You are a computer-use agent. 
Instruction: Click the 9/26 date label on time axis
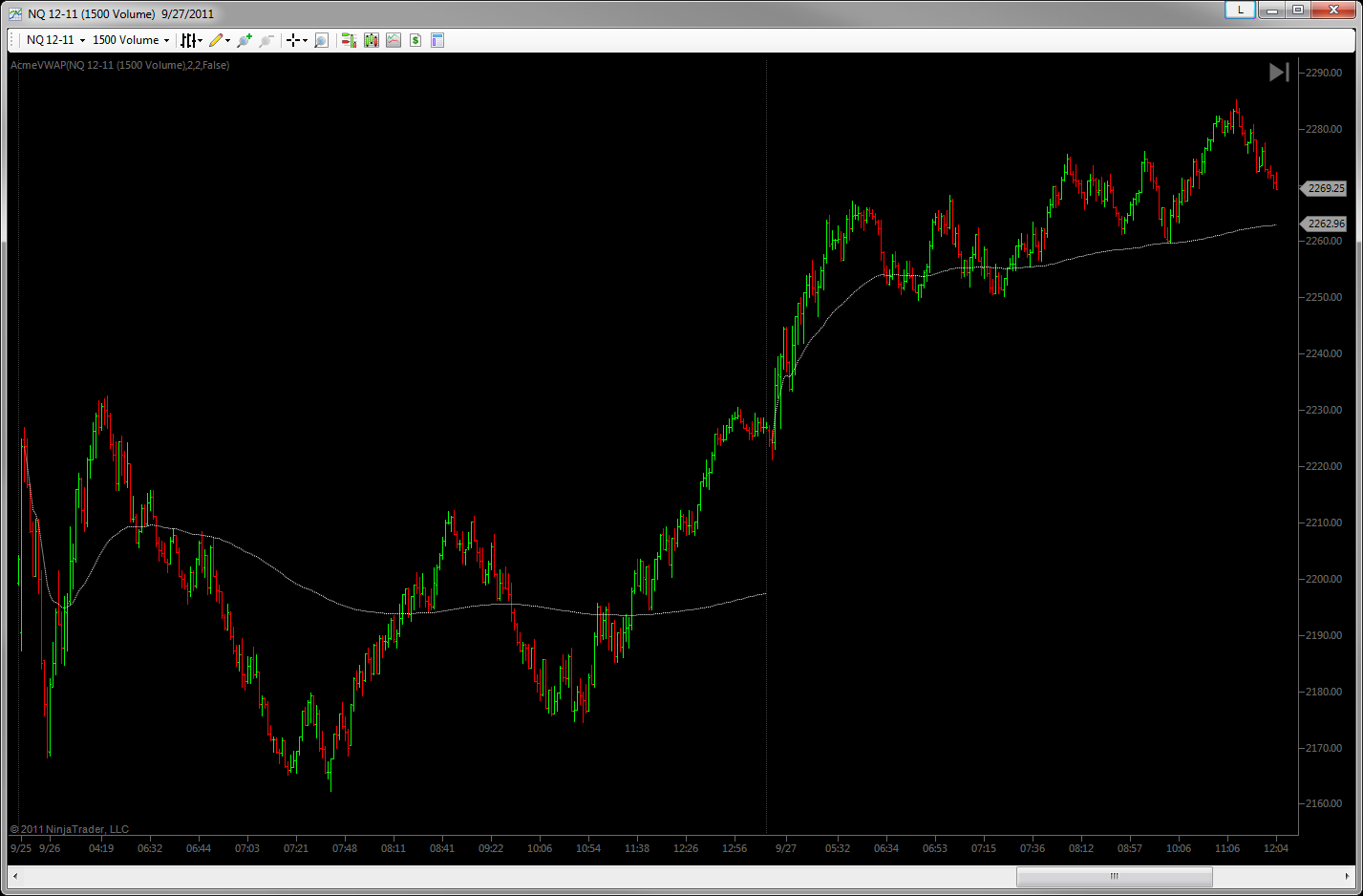click(50, 848)
